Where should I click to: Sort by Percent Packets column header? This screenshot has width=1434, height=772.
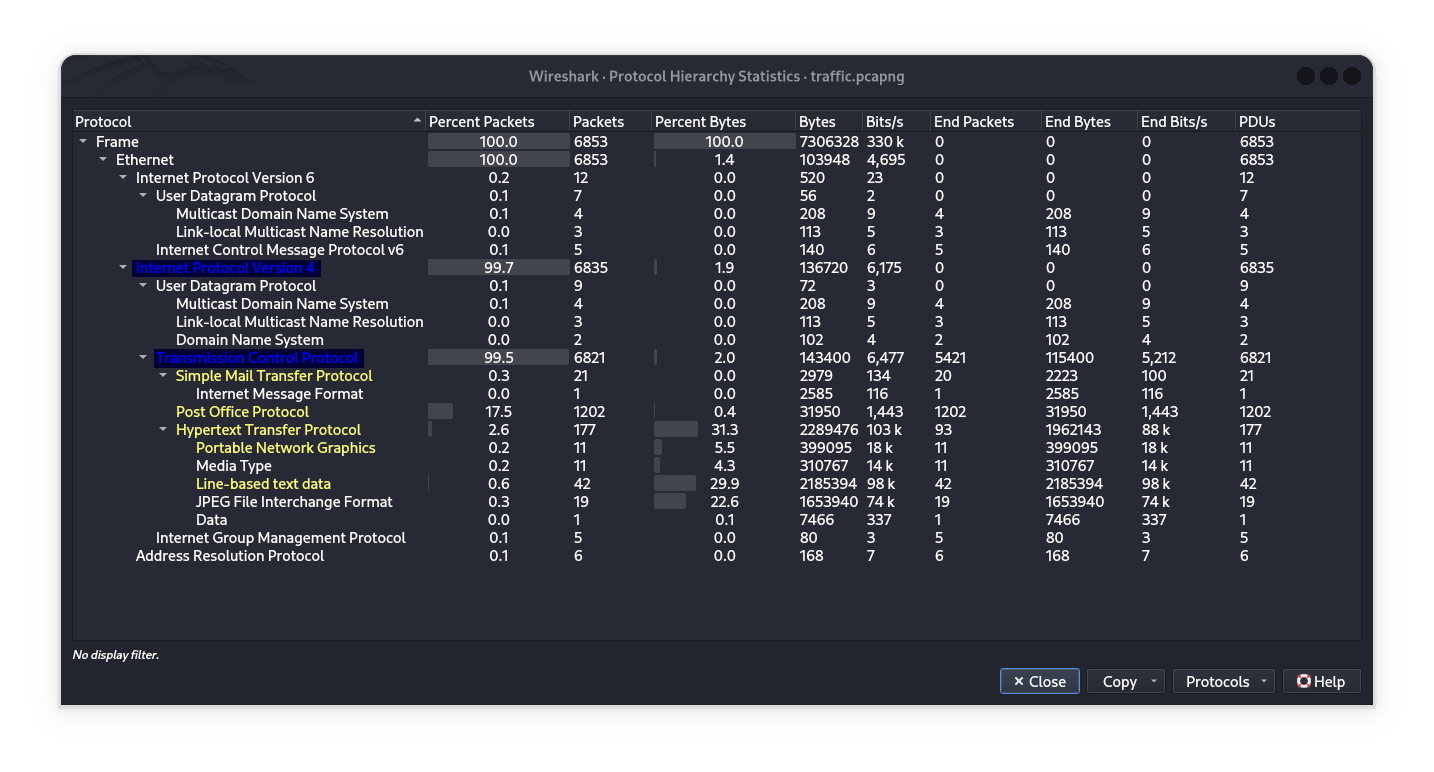pyautogui.click(x=481, y=122)
